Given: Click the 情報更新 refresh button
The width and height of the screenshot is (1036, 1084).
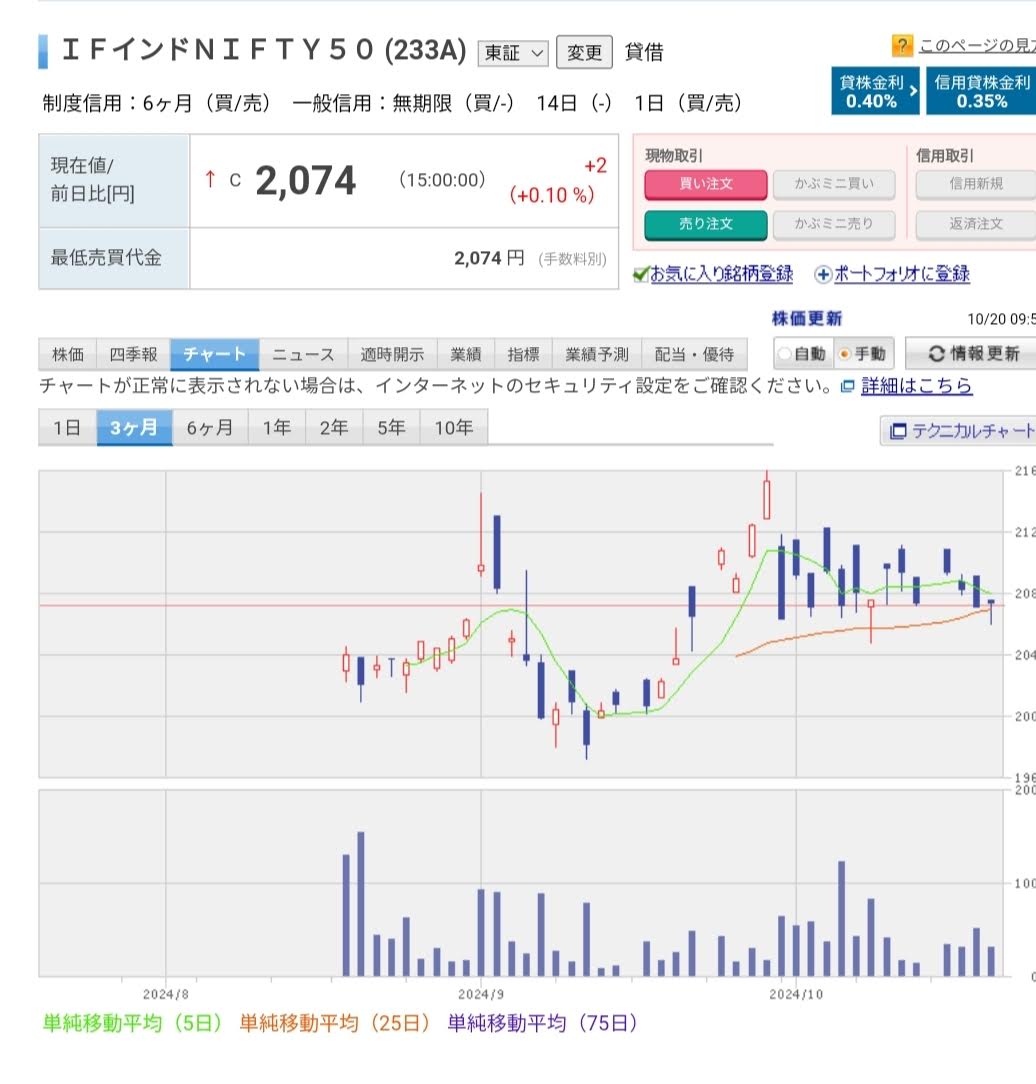Looking at the screenshot, I should pos(972,354).
